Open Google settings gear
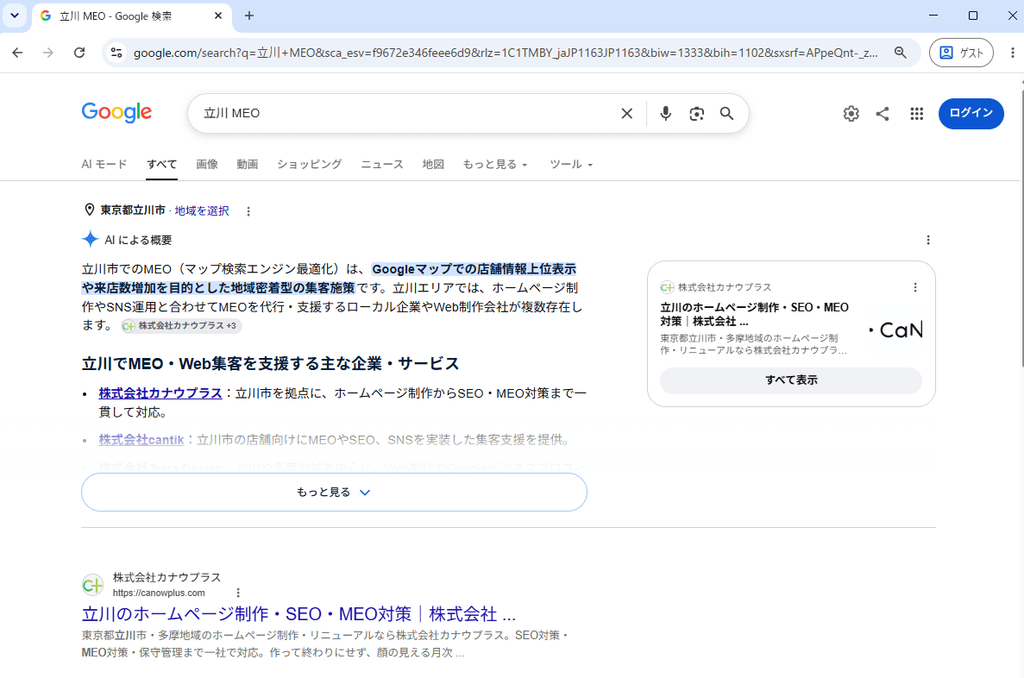 pos(850,114)
